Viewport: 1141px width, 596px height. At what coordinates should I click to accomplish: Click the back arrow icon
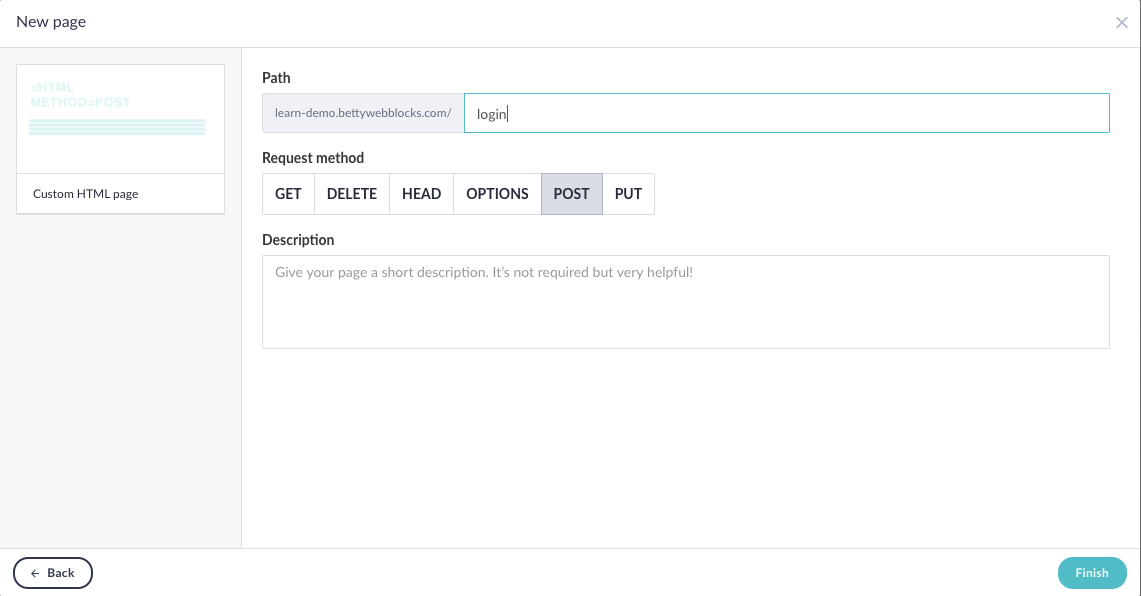tap(35, 572)
